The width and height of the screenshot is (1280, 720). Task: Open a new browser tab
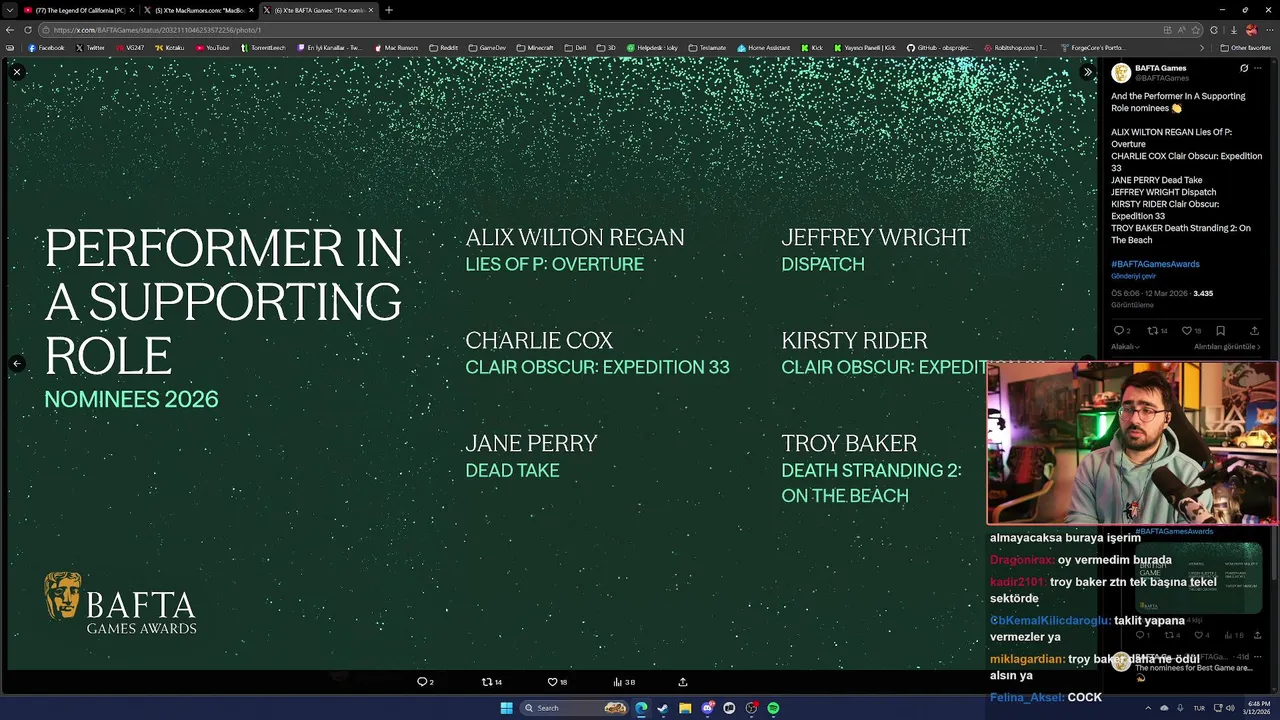389,10
